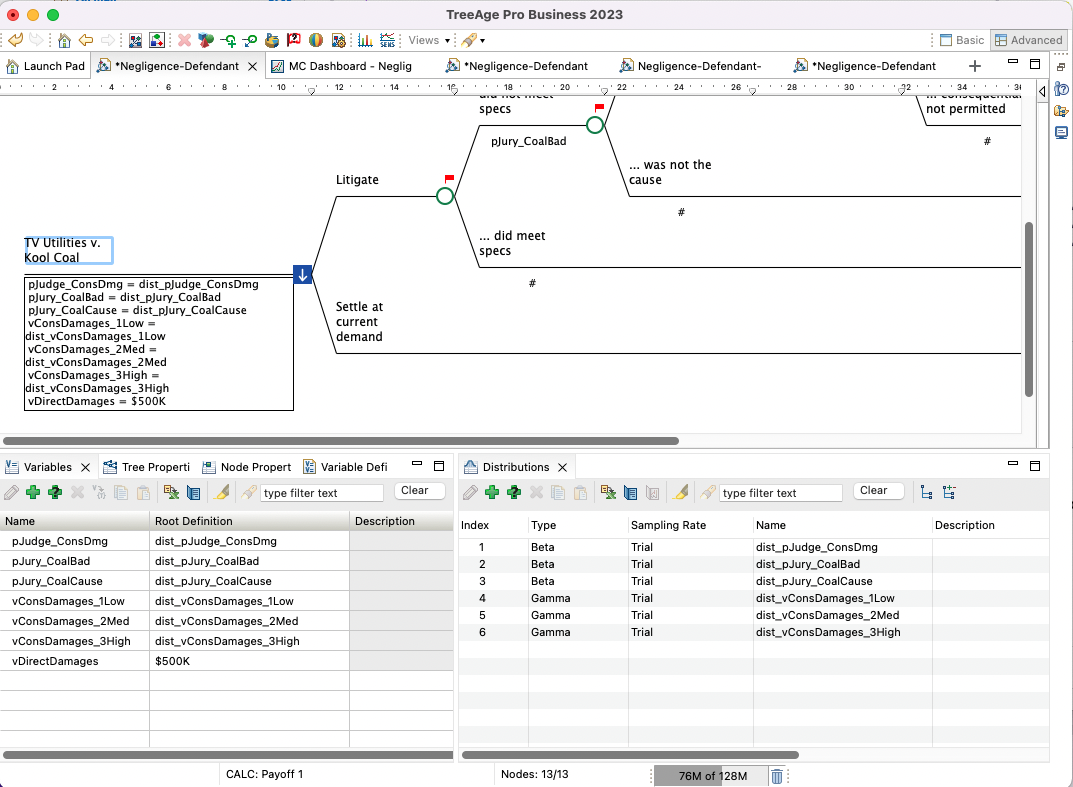Open the Launch Pad tab

(x=45, y=66)
